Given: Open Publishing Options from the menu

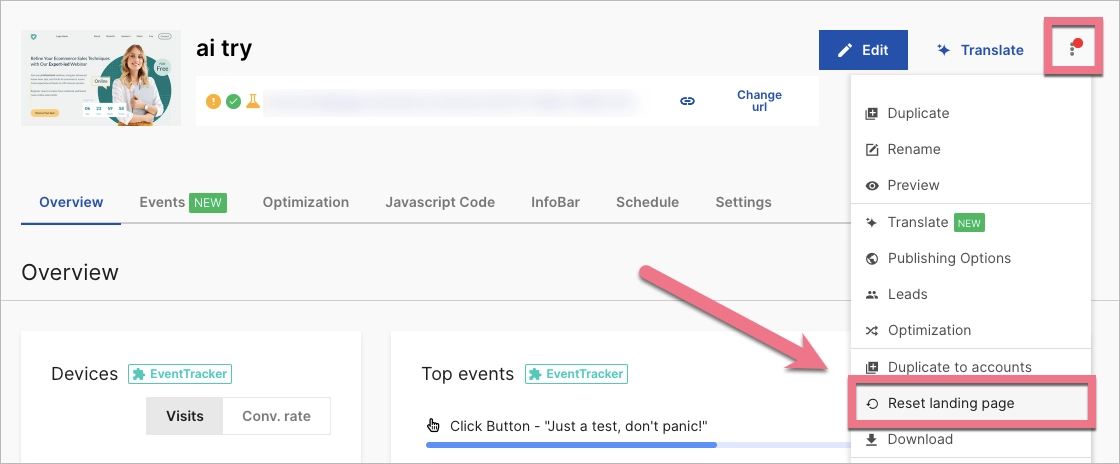Looking at the screenshot, I should point(948,258).
